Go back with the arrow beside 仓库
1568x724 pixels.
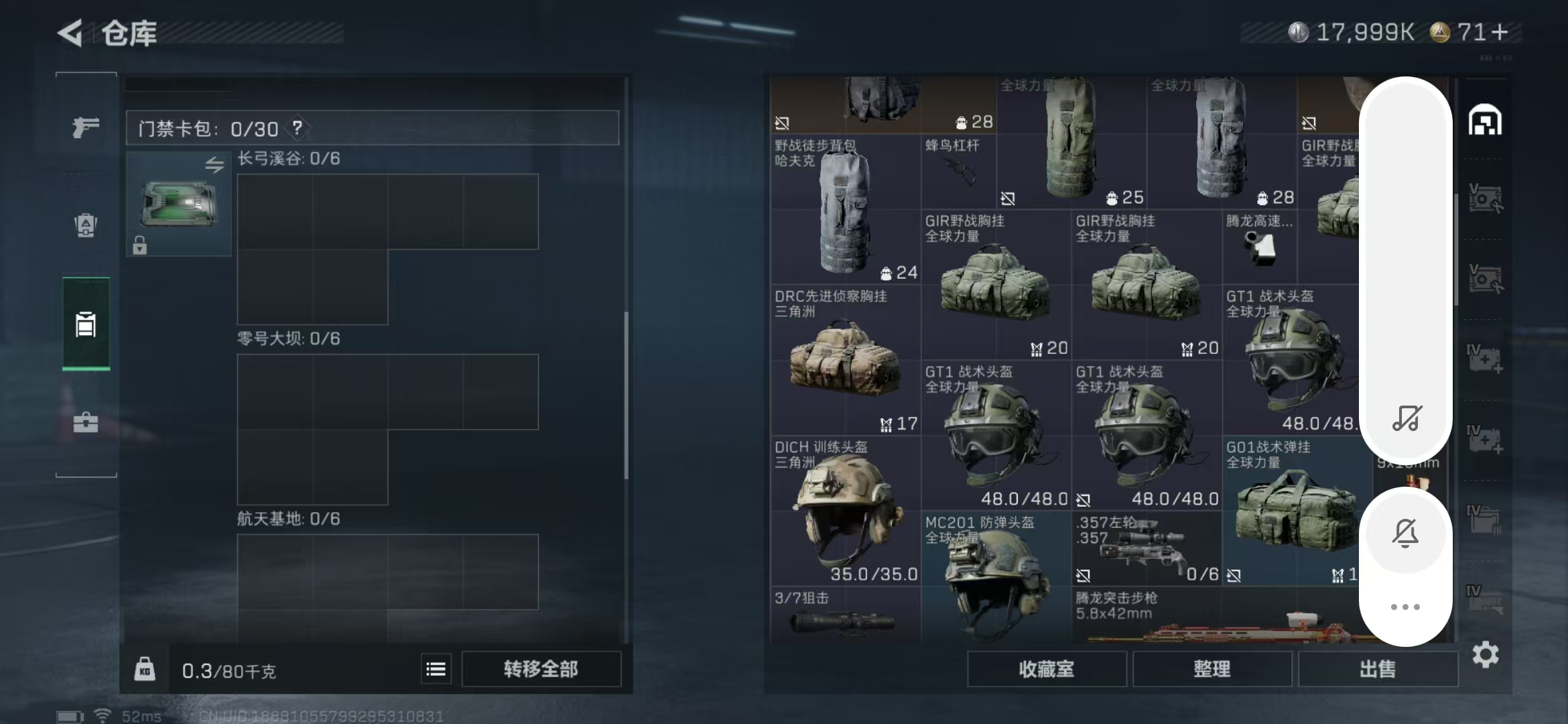click(70, 32)
